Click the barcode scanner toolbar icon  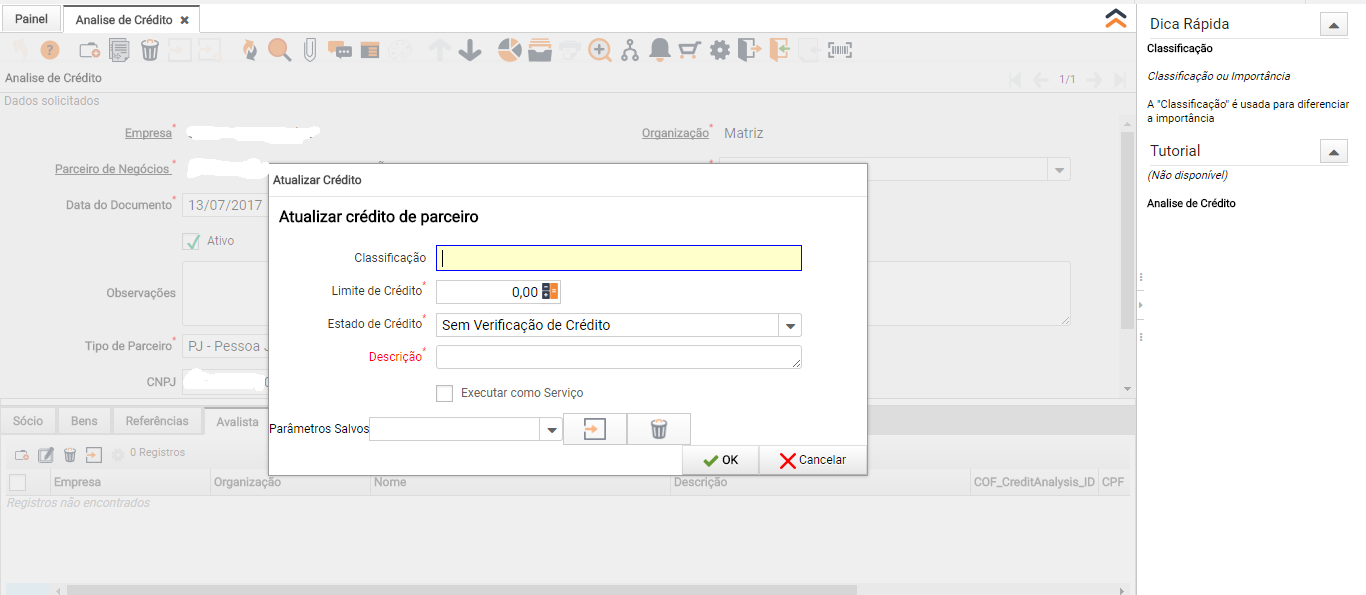pos(841,50)
